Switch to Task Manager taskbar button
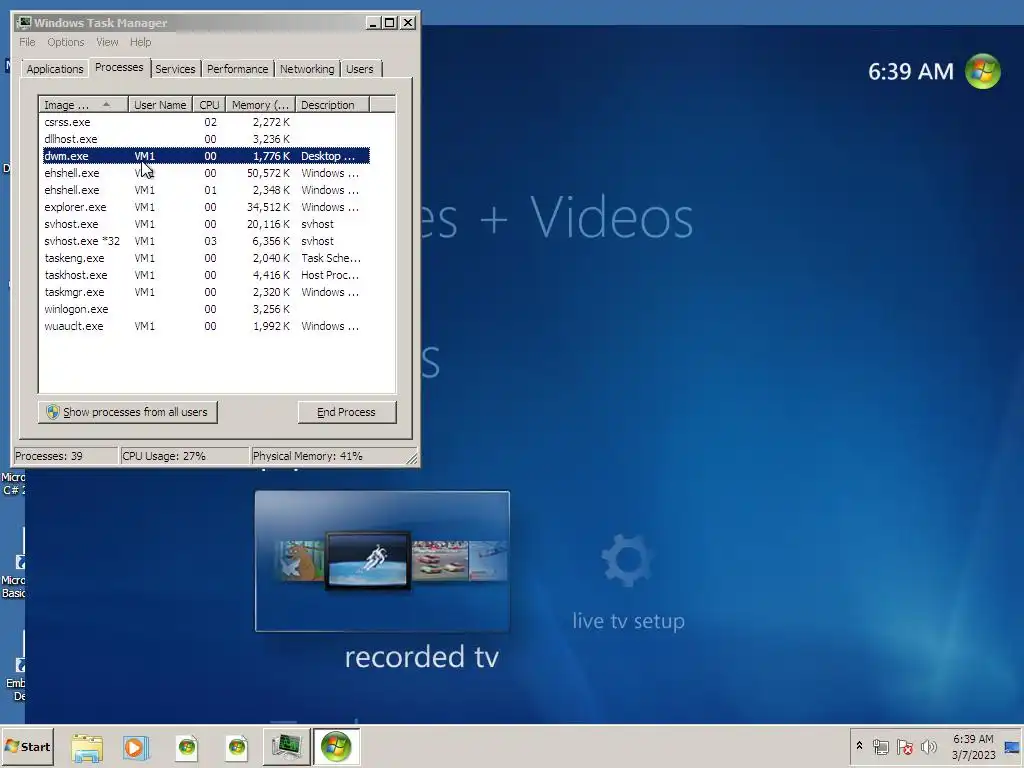This screenshot has width=1024, height=768. click(x=286, y=746)
